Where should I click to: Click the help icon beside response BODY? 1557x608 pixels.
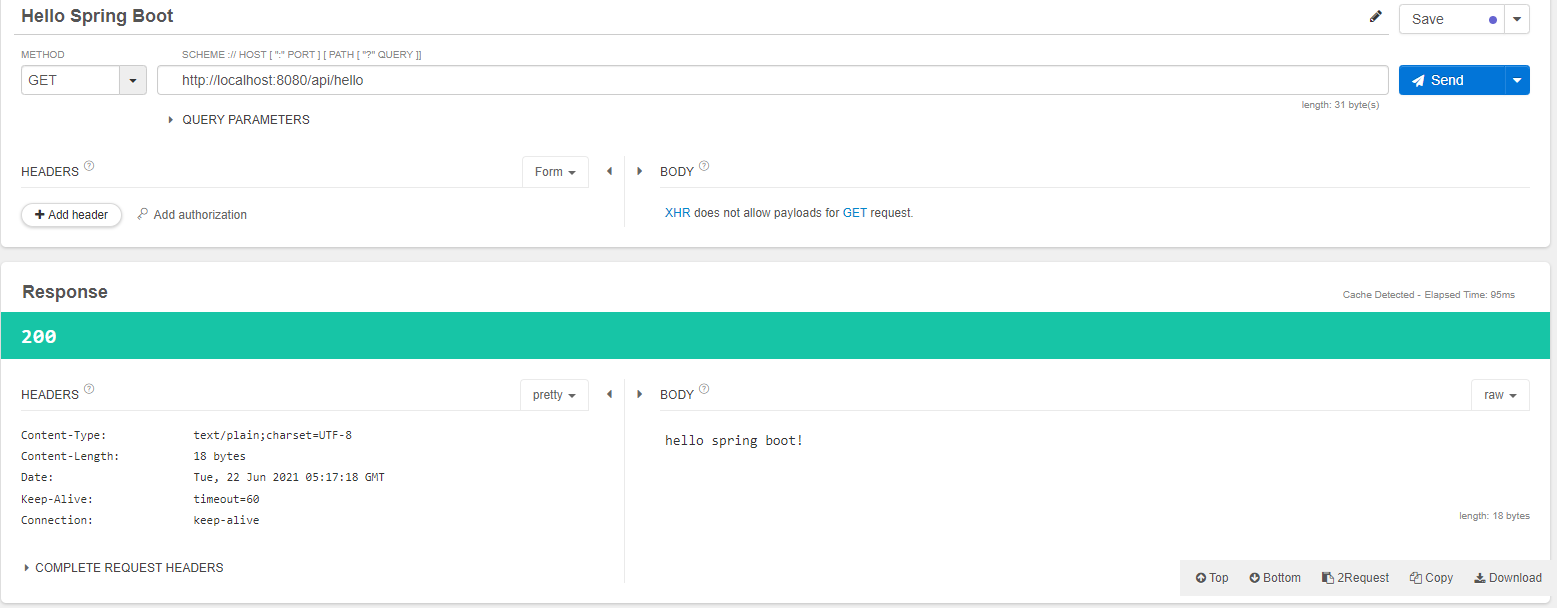click(x=704, y=389)
